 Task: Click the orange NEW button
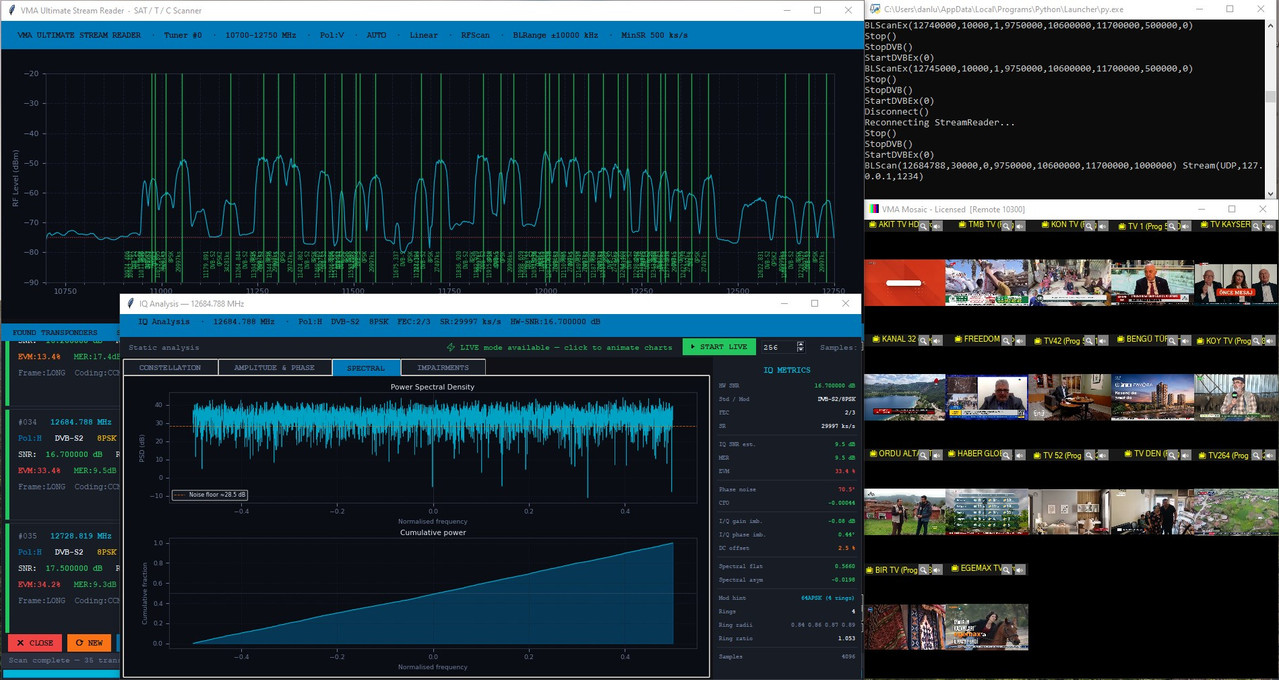[x=89, y=643]
